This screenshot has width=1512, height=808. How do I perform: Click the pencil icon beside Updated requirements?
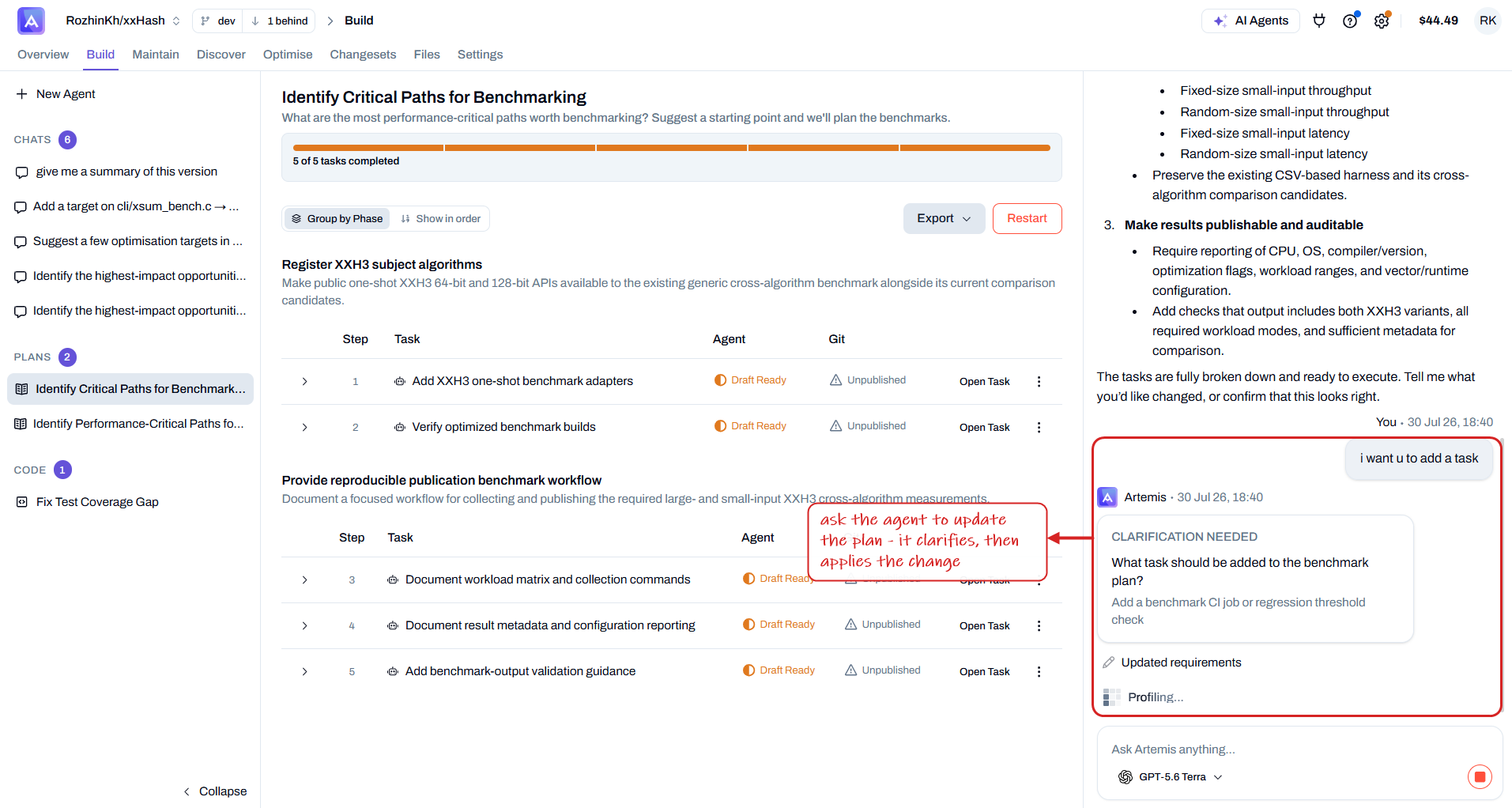tap(1109, 663)
